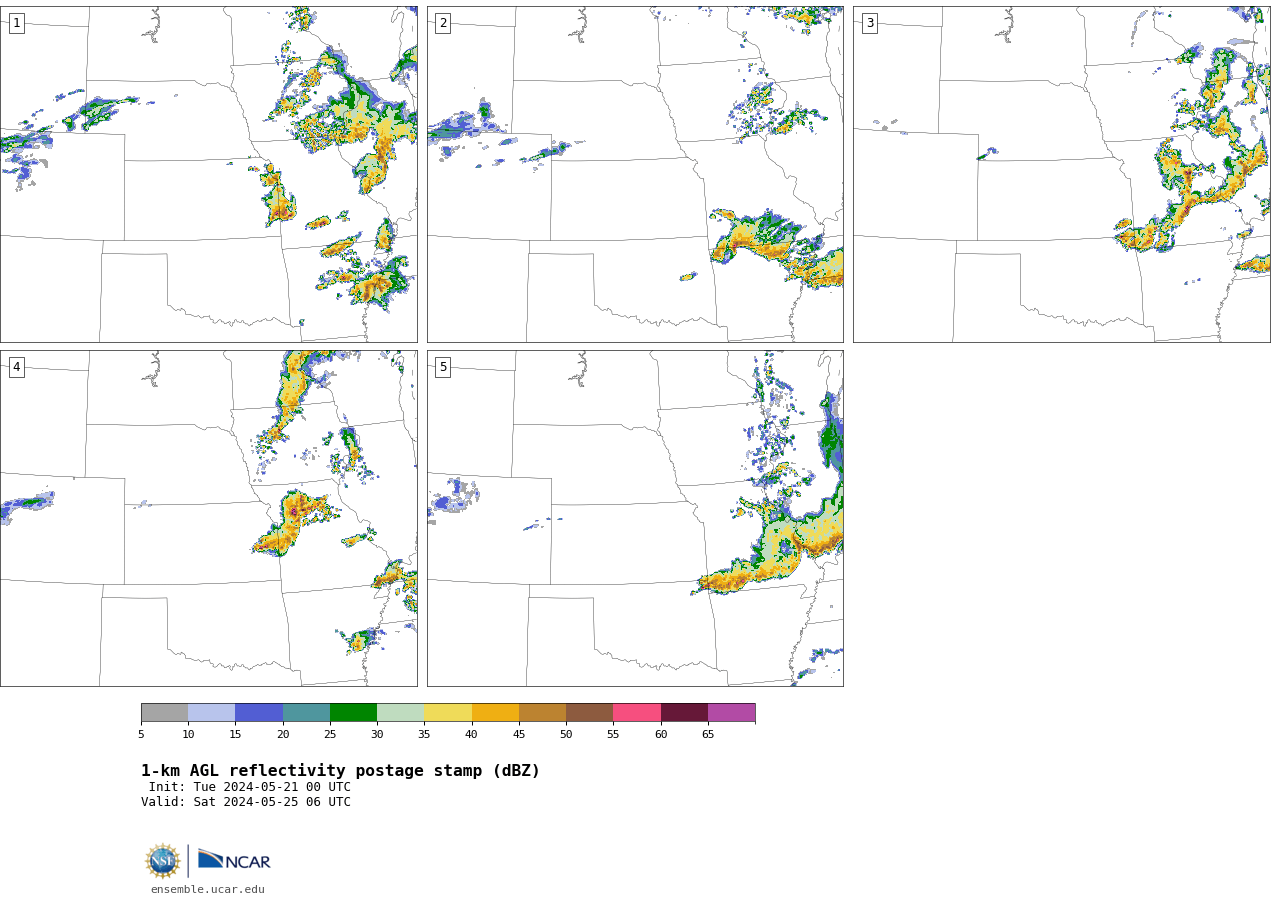1280x901 pixels.
Task: Click the light blue 10-15 dBZ swatch
Action: 212,713
